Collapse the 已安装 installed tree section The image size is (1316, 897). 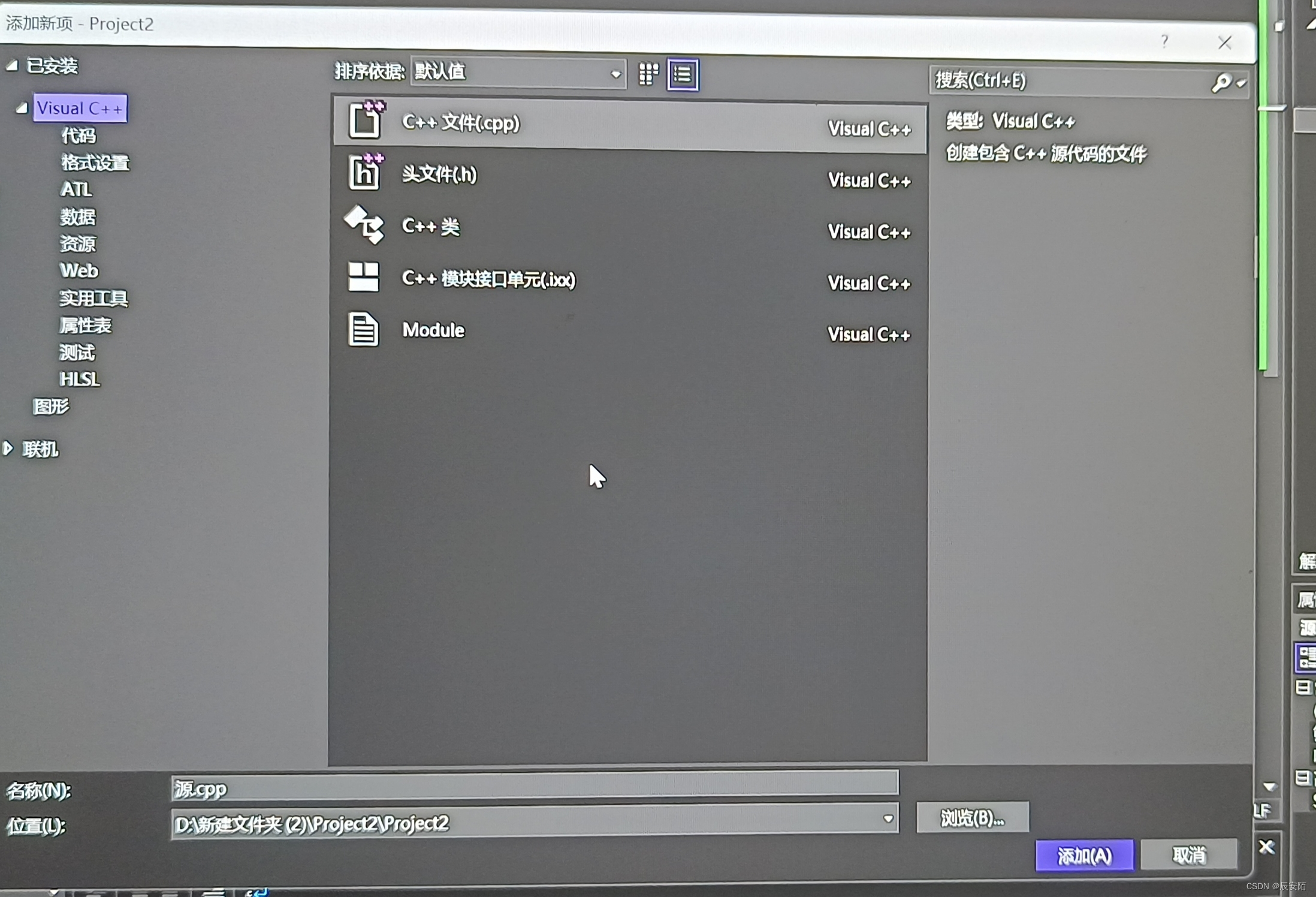[12, 65]
